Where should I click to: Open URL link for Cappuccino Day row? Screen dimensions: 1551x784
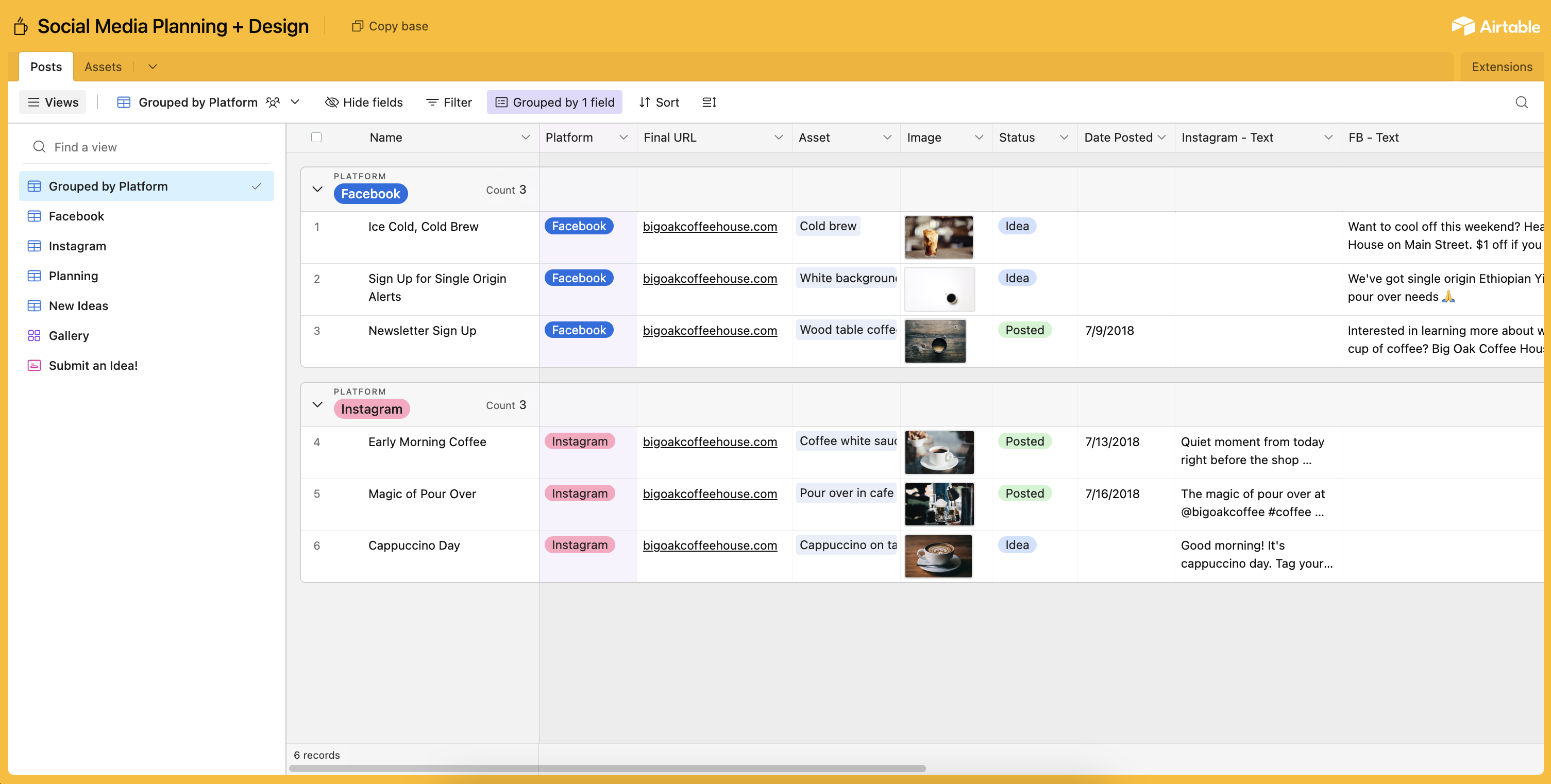coord(710,546)
